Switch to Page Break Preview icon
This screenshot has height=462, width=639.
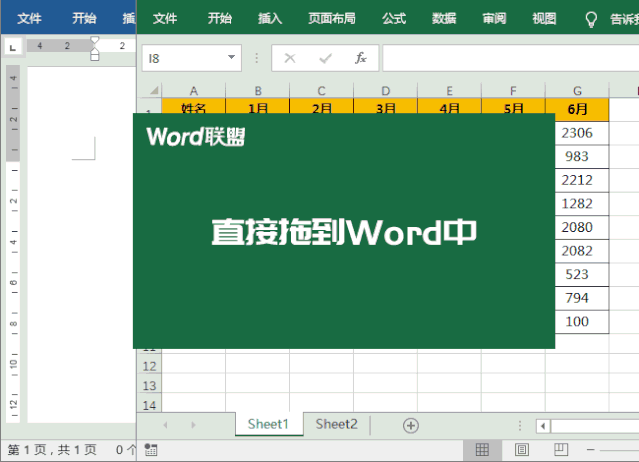point(561,450)
